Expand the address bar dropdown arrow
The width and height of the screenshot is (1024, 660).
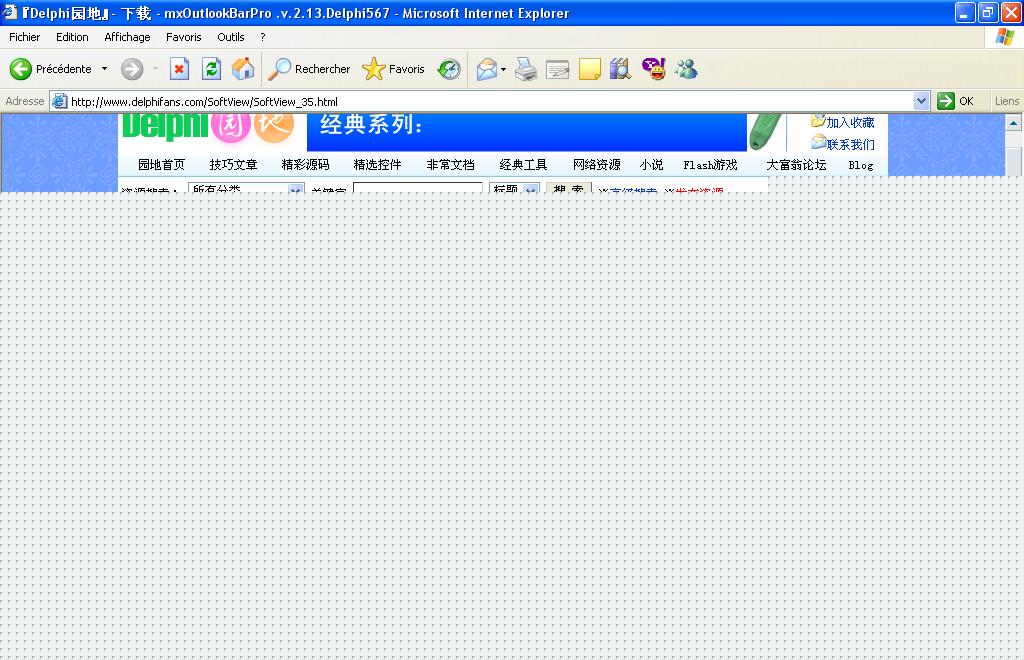921,101
